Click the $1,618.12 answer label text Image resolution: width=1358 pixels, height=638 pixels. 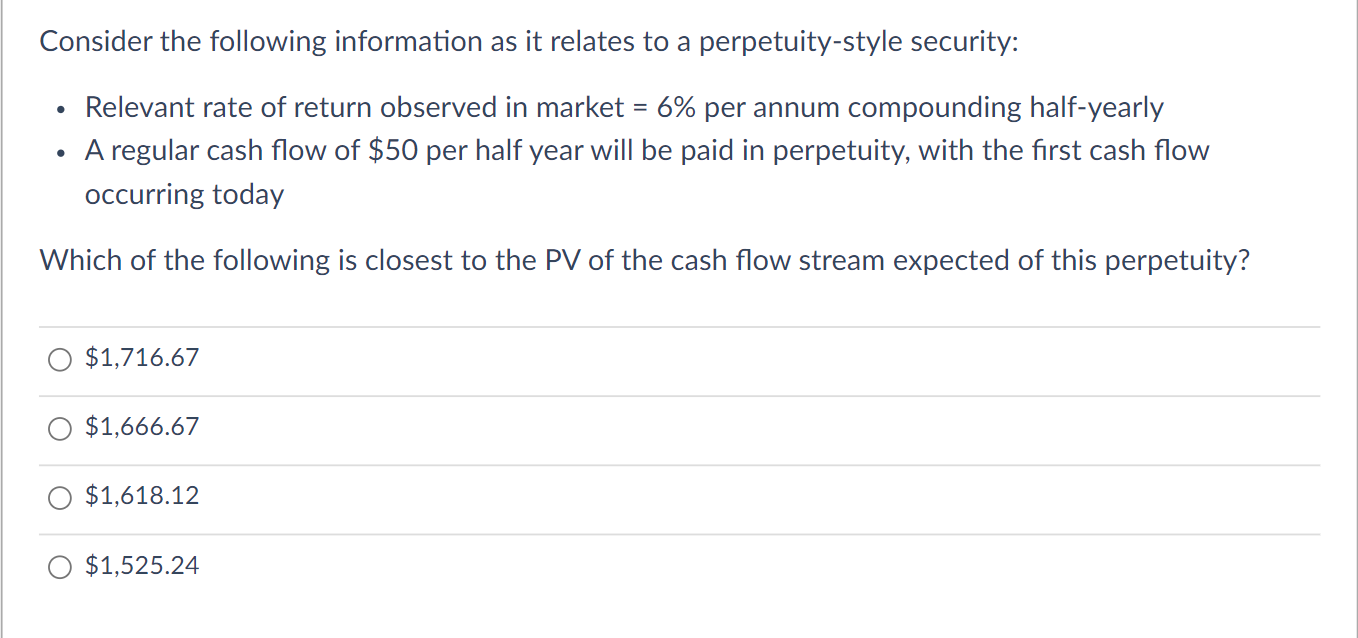(x=143, y=496)
